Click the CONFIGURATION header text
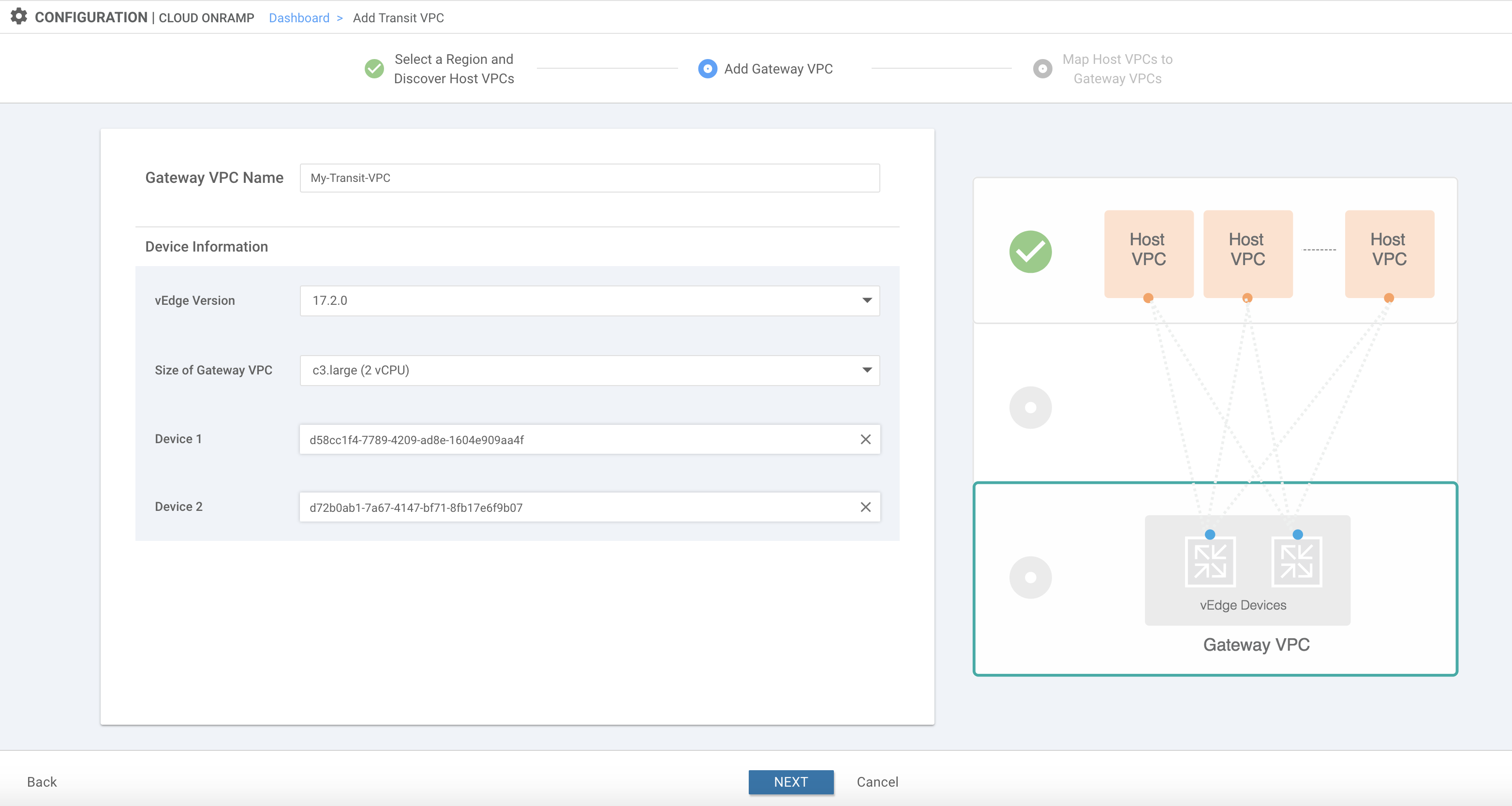Screen dimensions: 1512x806 [x=91, y=17]
